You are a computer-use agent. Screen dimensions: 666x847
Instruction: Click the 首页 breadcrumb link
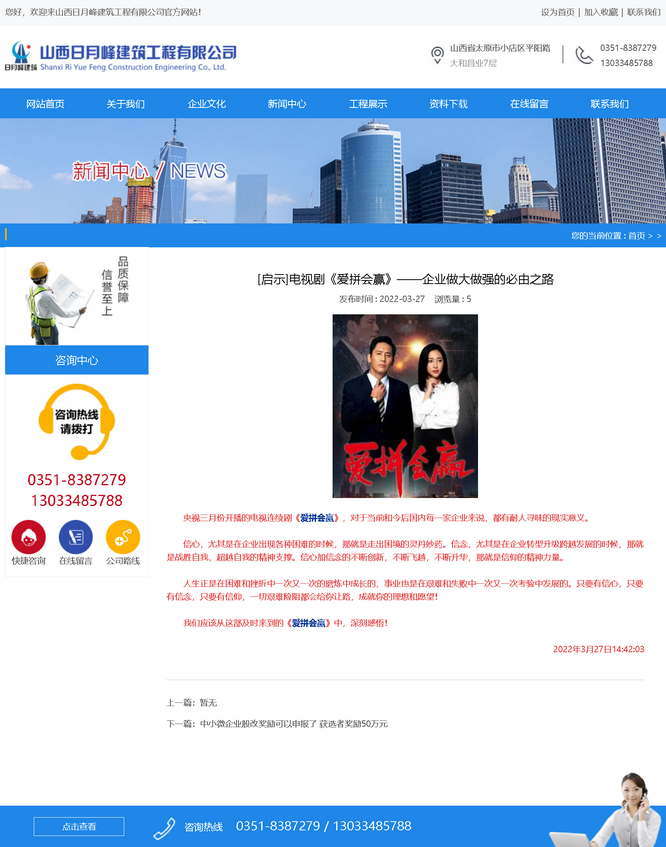[x=636, y=236]
